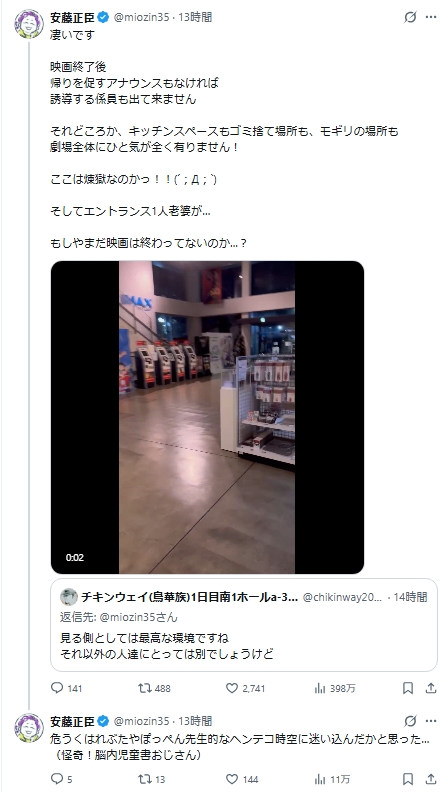This screenshot has height=792, width=447.
Task: Open more options menu on first post
Action: 431,17
